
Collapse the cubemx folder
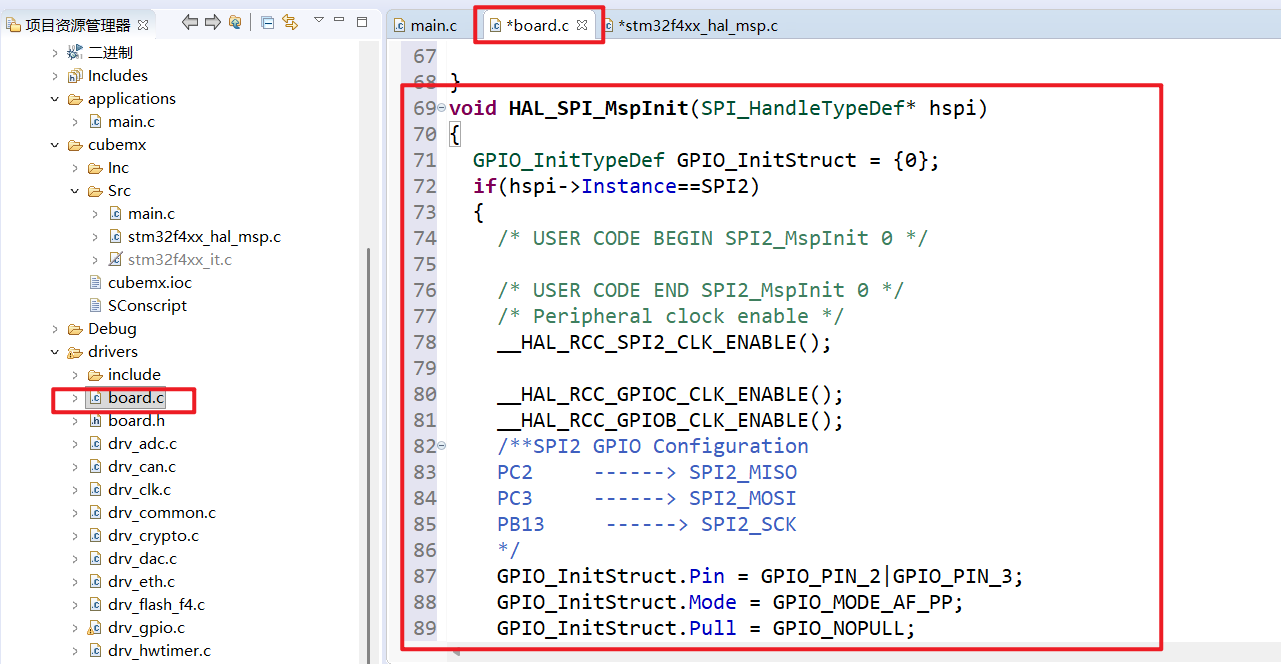(x=55, y=145)
